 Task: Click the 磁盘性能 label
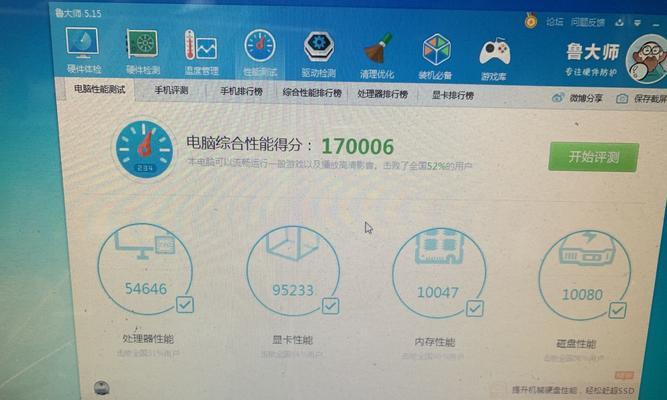click(x=576, y=343)
